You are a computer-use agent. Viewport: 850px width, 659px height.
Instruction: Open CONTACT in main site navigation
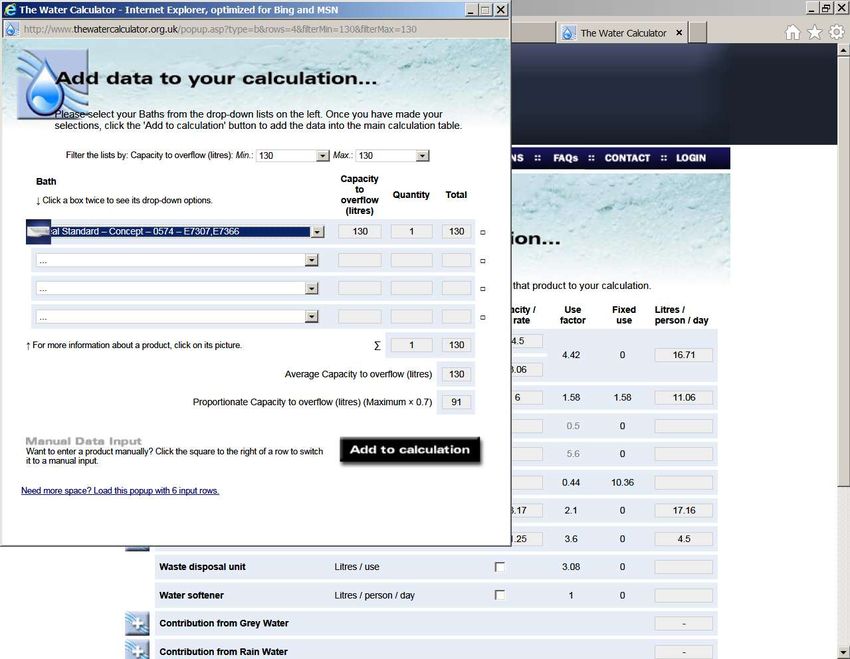627,158
